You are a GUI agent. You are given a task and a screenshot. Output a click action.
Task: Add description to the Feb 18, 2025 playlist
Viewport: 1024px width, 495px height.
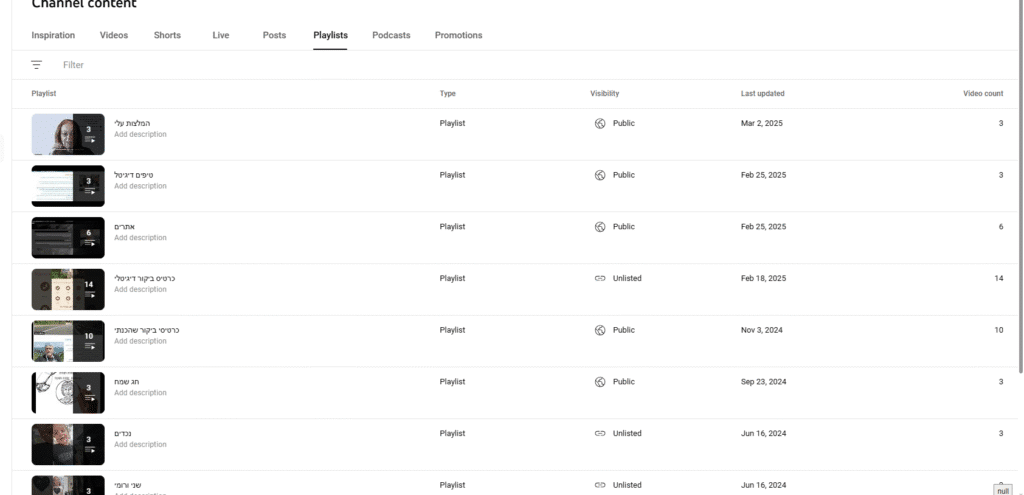point(140,289)
